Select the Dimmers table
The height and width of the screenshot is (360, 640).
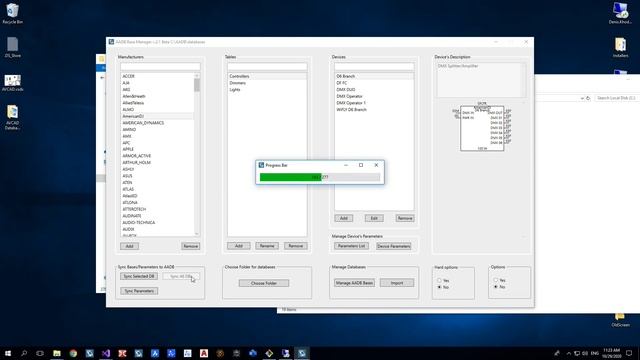[267, 83]
